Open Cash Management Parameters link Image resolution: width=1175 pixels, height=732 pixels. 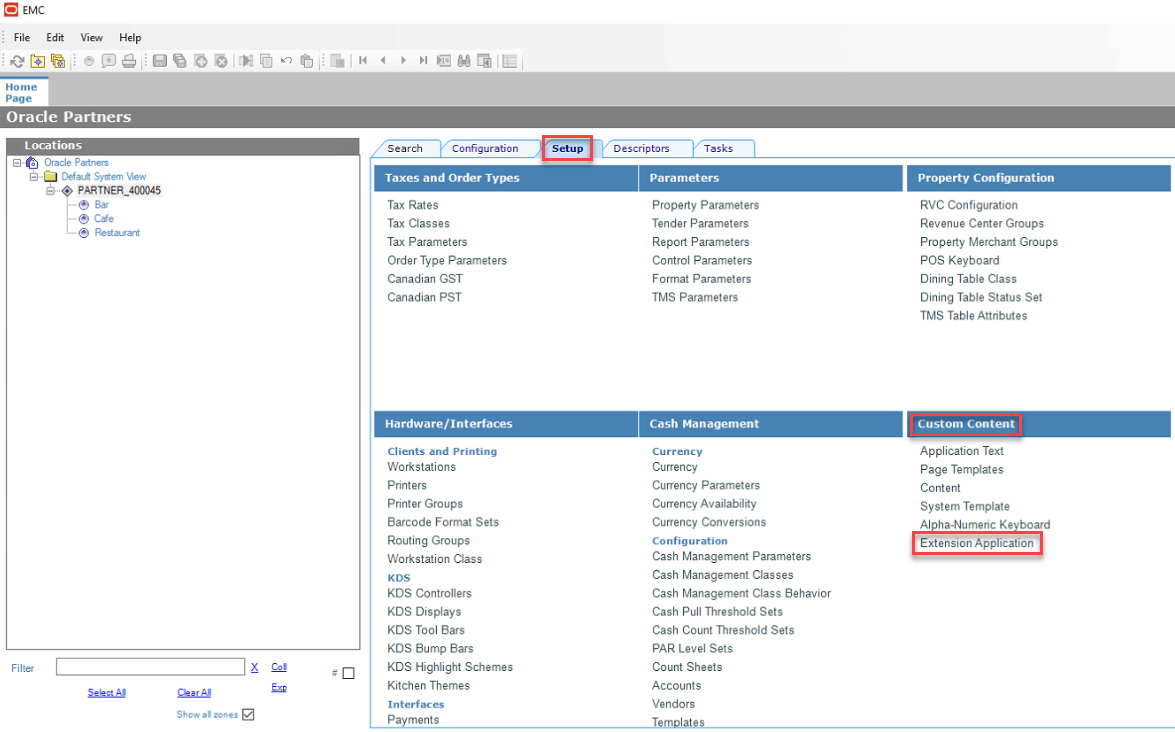point(731,557)
